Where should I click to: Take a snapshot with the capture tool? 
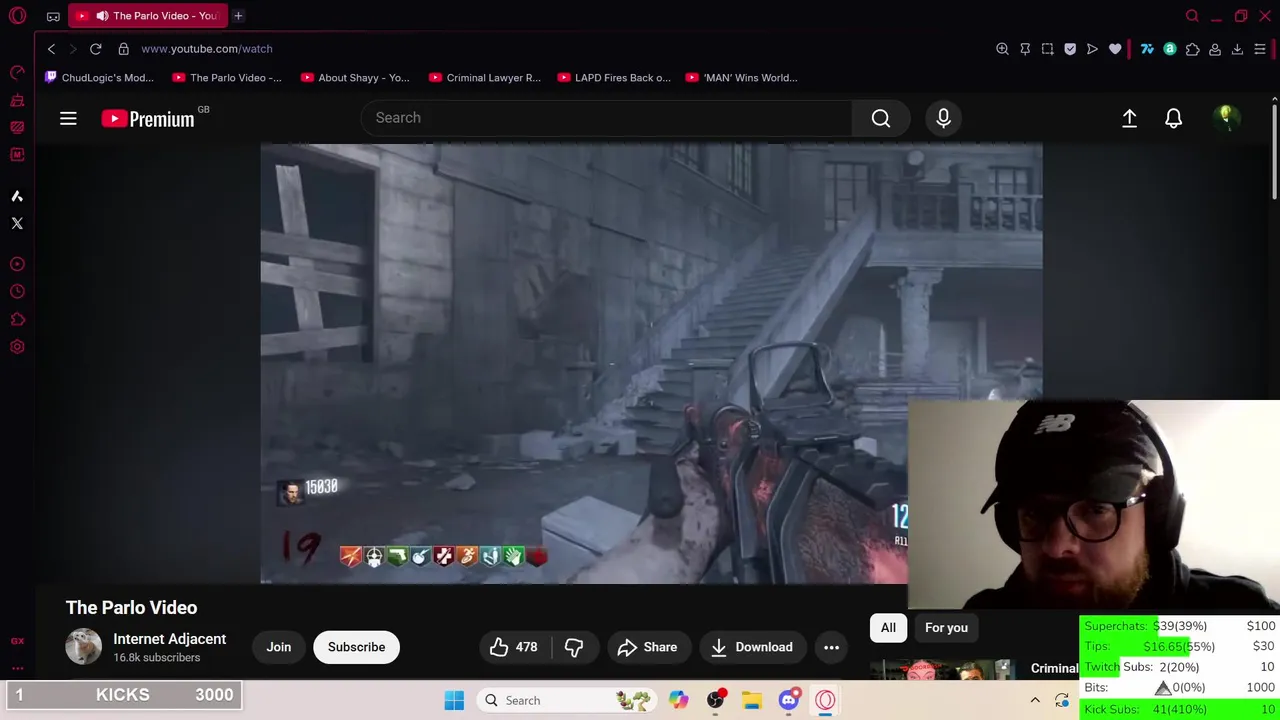tap(1047, 49)
